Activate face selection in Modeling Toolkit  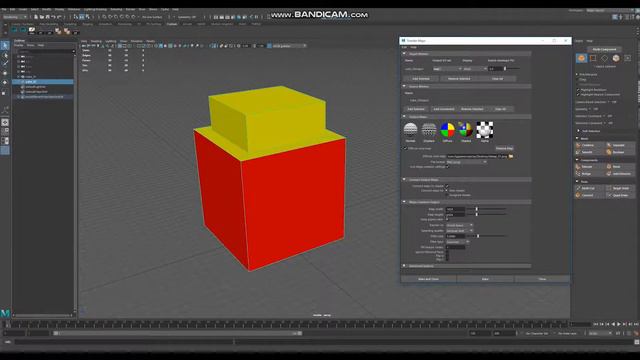point(616,58)
